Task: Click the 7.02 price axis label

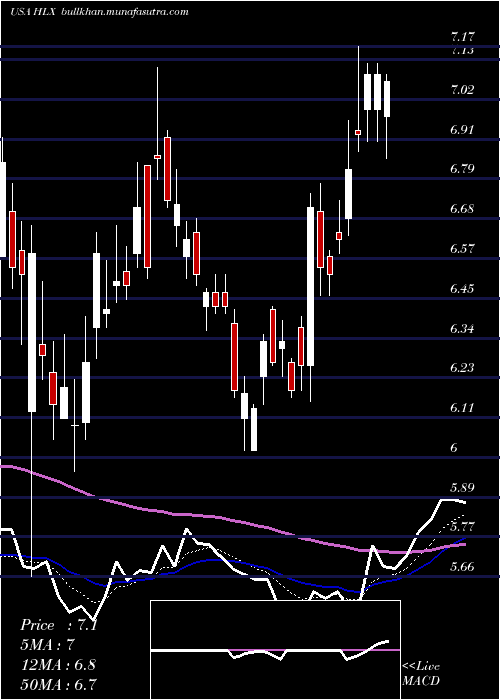Action: click(463, 90)
